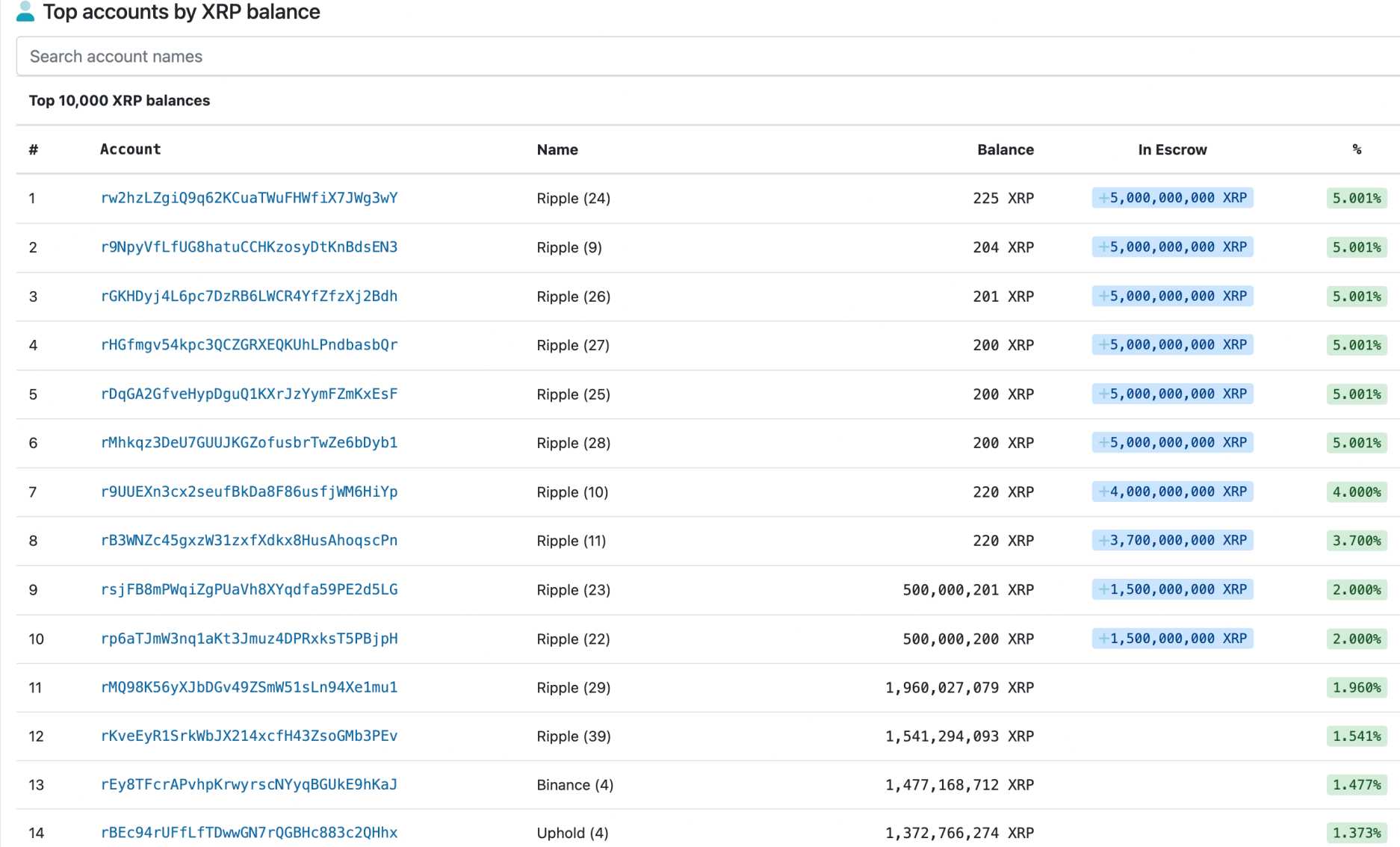1400x847 pixels.
Task: Select the name Ripple (25)
Action: click(574, 394)
